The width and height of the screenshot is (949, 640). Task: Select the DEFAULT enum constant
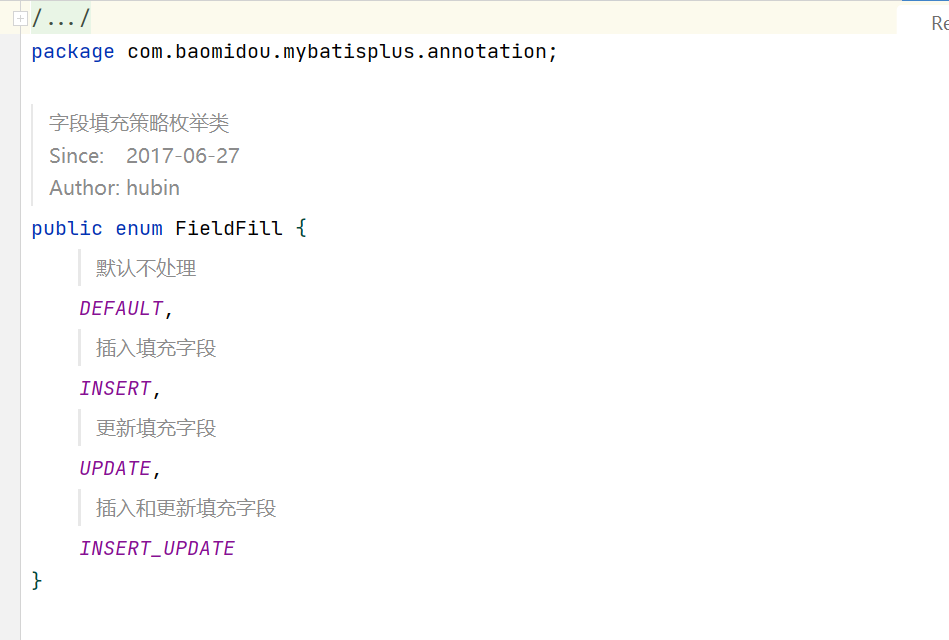pos(121,309)
